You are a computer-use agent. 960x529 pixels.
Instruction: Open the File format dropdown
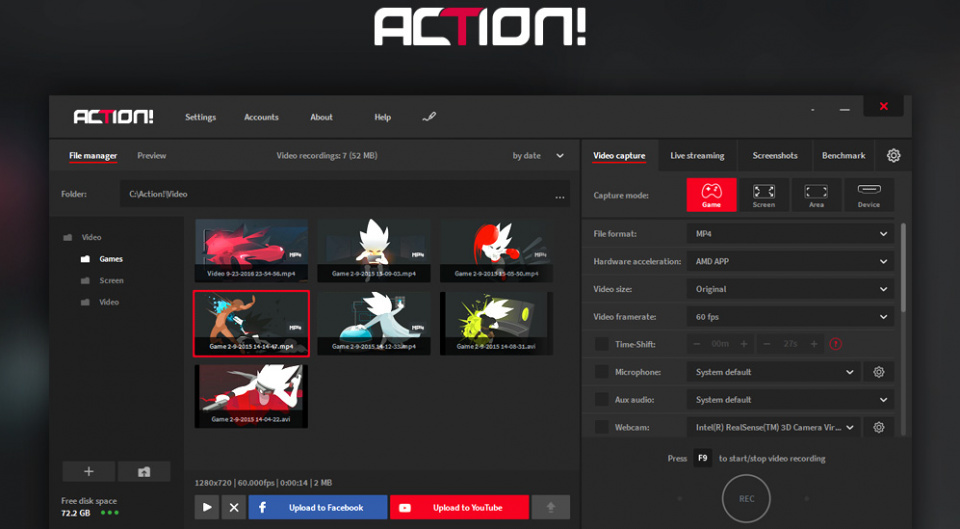[x=790, y=234]
